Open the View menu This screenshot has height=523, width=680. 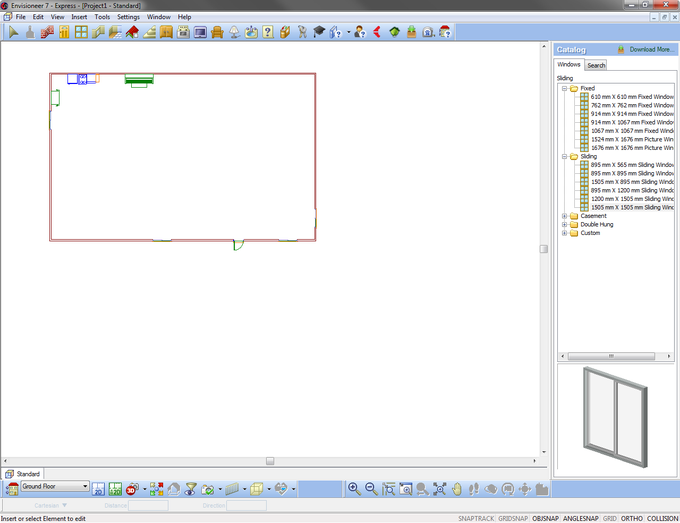coord(57,17)
